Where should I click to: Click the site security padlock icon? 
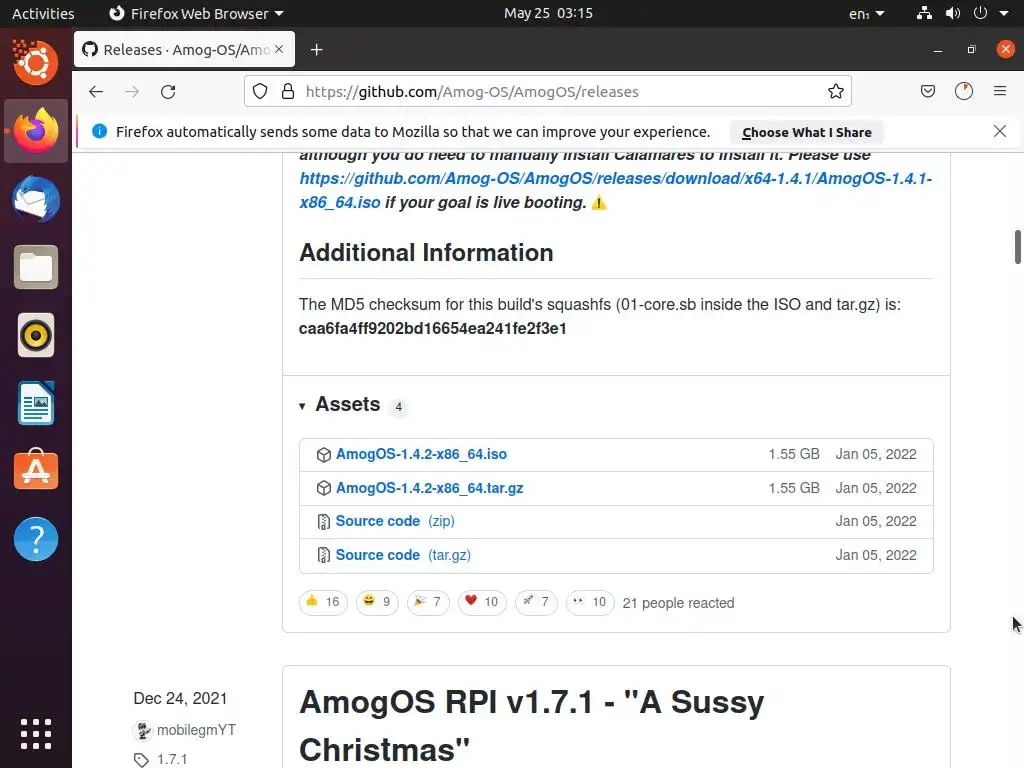[x=287, y=91]
